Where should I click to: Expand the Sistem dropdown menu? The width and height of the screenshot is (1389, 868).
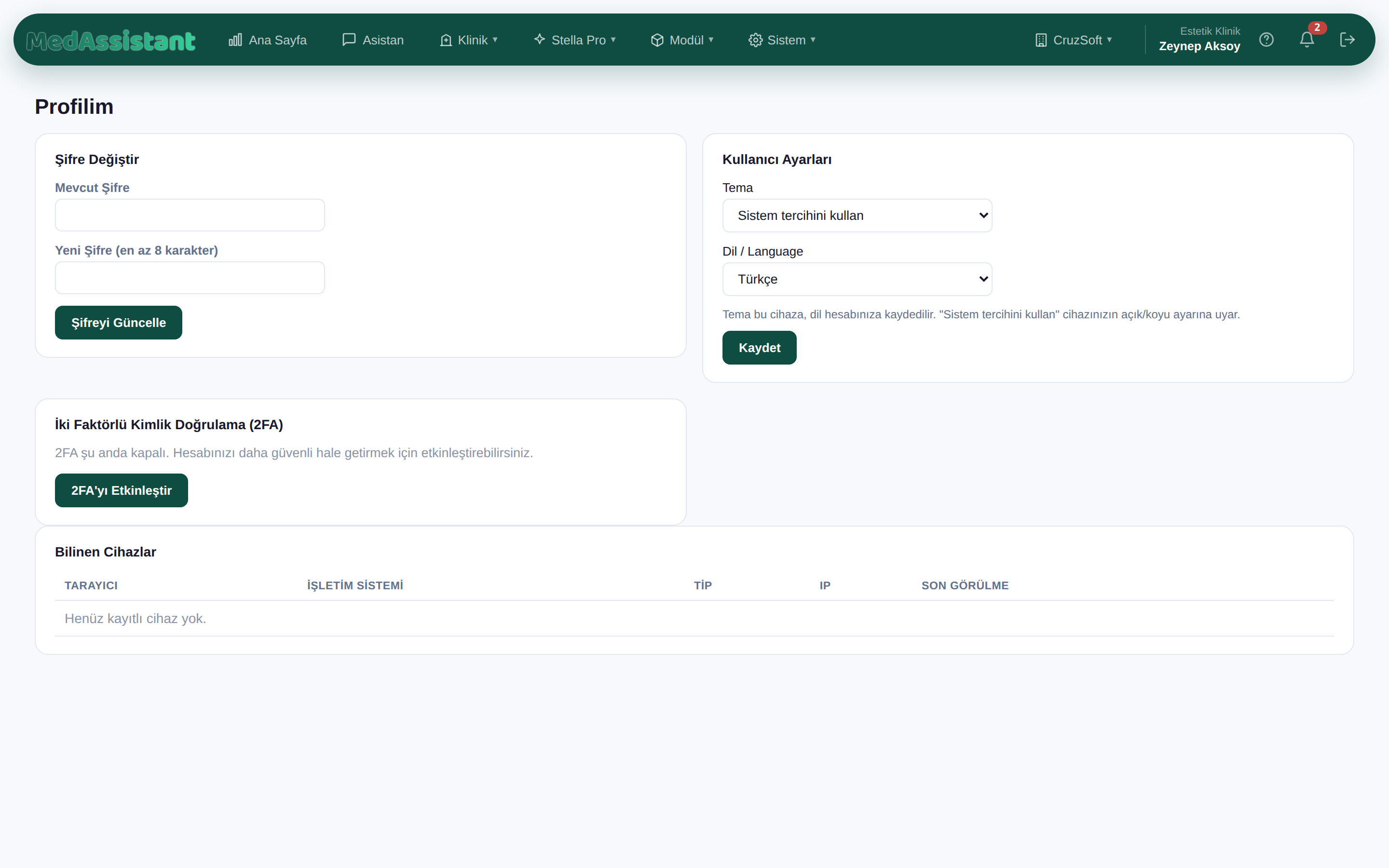tap(782, 40)
